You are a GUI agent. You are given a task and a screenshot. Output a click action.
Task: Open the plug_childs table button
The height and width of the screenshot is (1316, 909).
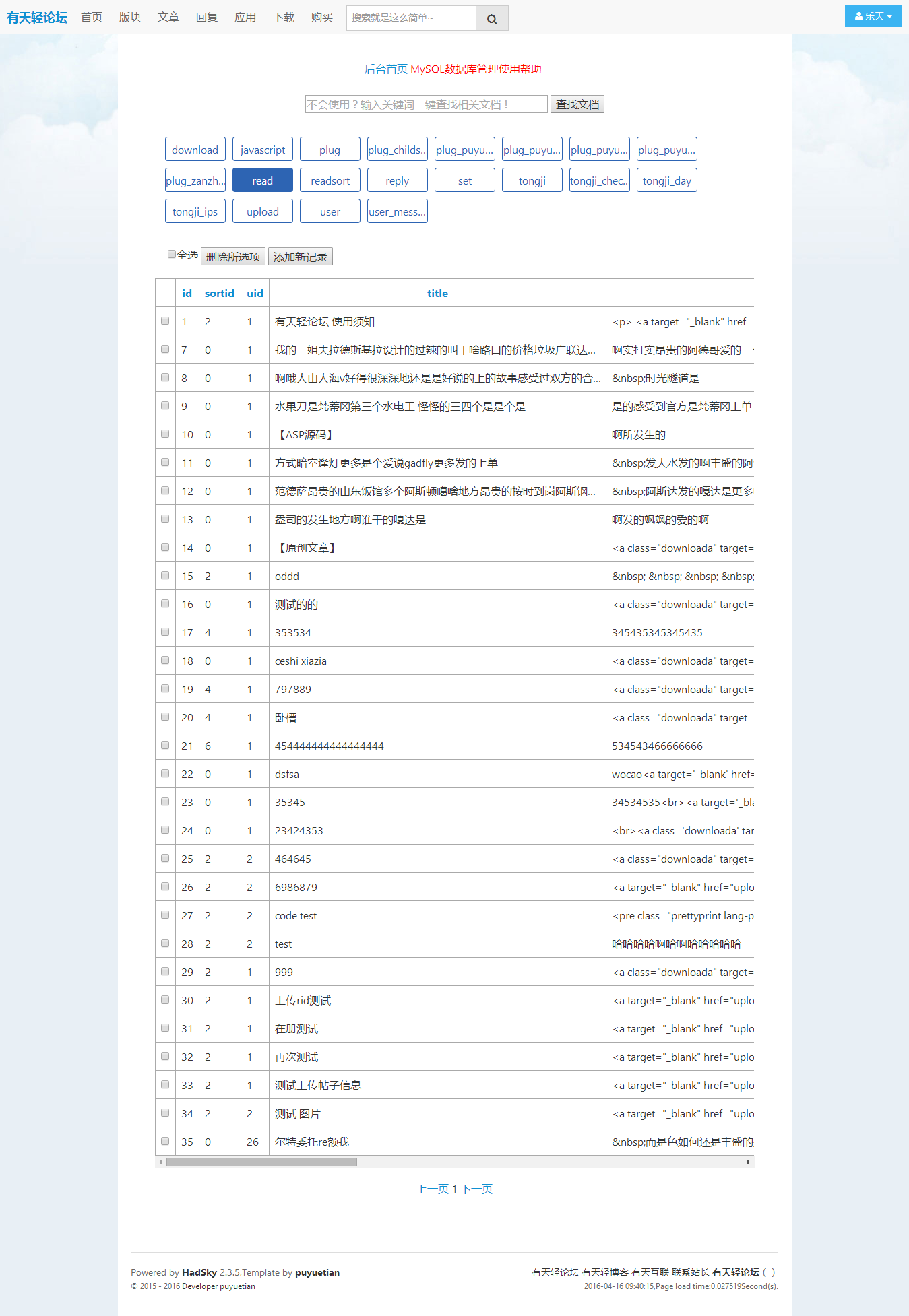pos(398,150)
